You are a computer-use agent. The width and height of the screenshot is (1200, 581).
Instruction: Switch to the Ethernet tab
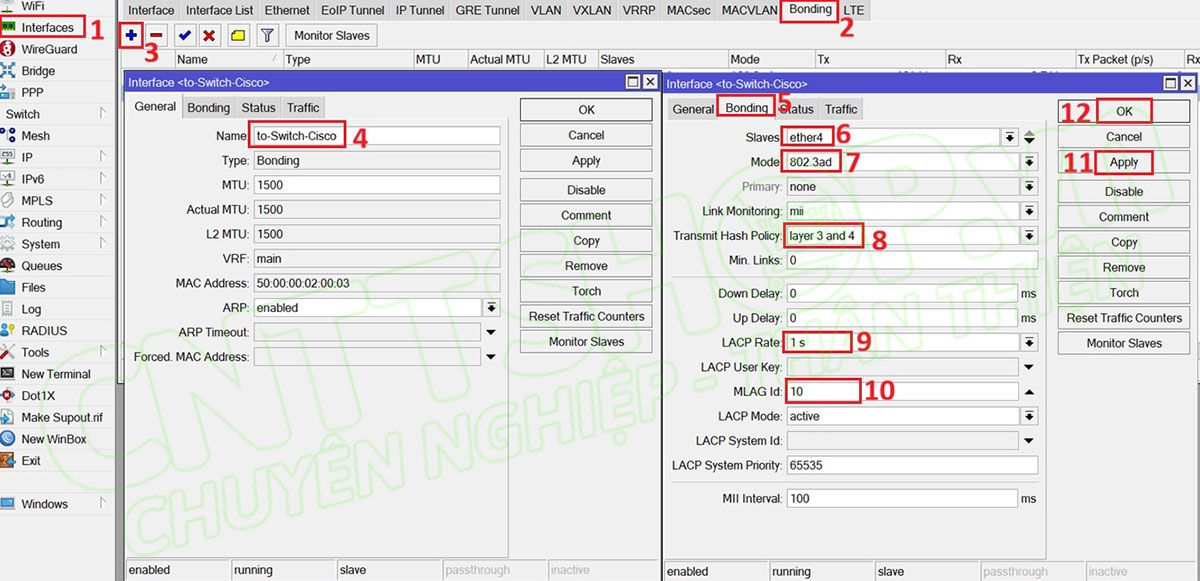287,10
